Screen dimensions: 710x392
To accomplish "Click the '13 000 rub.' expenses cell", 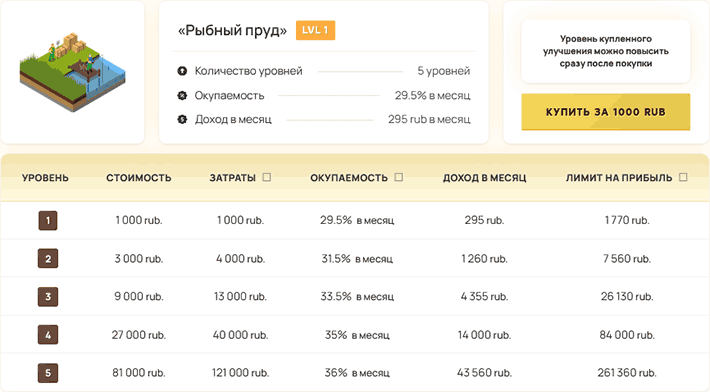I will [x=240, y=297].
